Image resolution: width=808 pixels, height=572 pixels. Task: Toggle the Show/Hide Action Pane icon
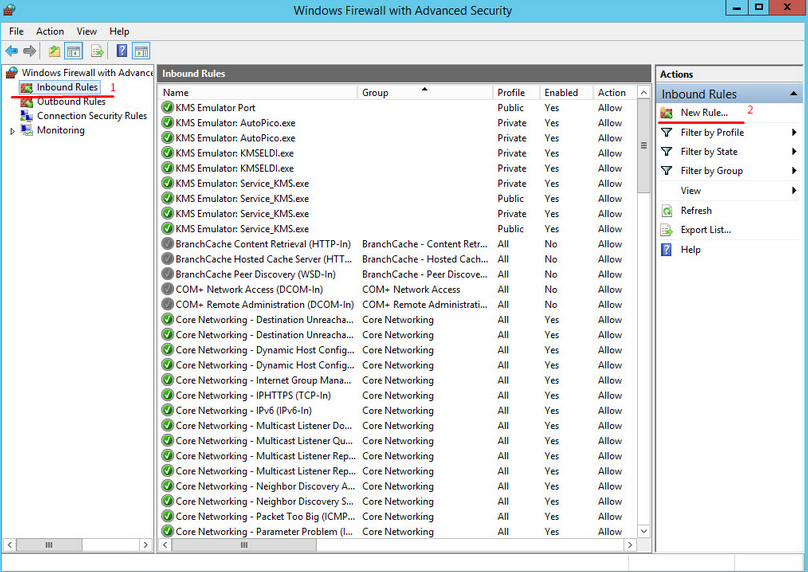[x=141, y=51]
